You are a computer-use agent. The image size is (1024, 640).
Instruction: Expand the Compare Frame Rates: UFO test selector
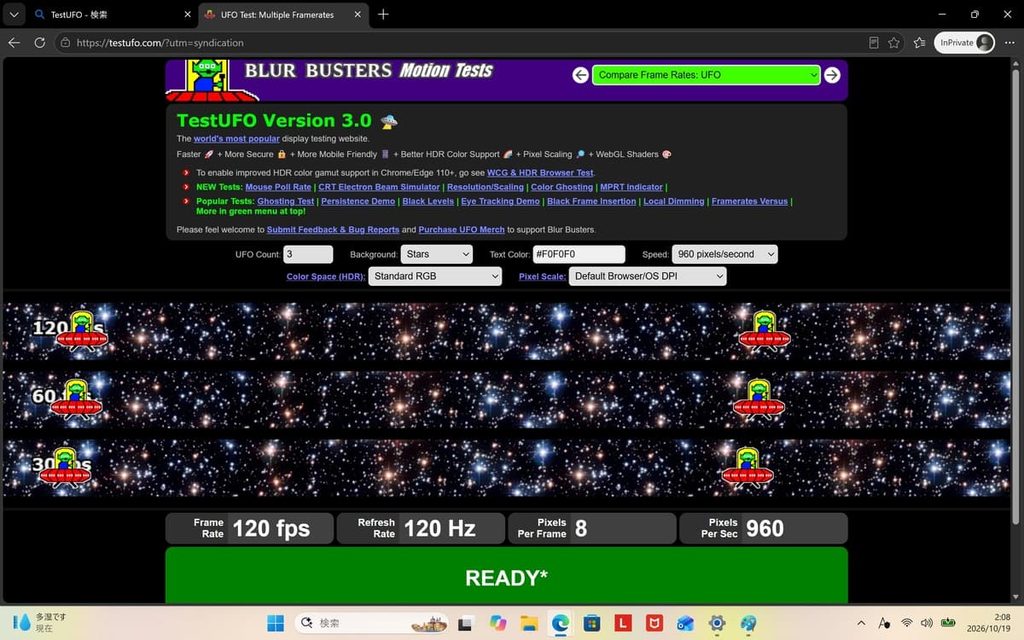pos(706,75)
